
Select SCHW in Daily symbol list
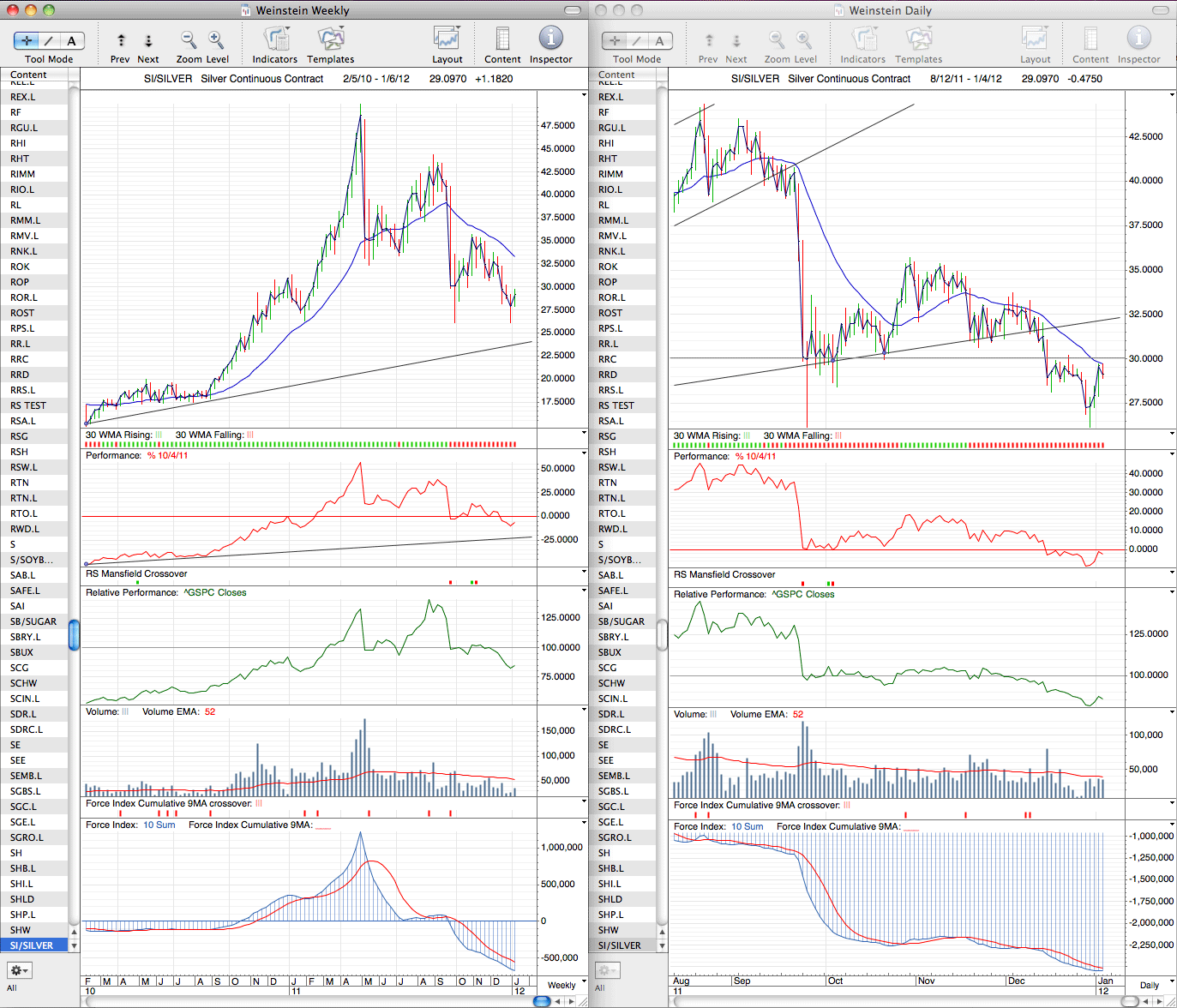[x=622, y=683]
